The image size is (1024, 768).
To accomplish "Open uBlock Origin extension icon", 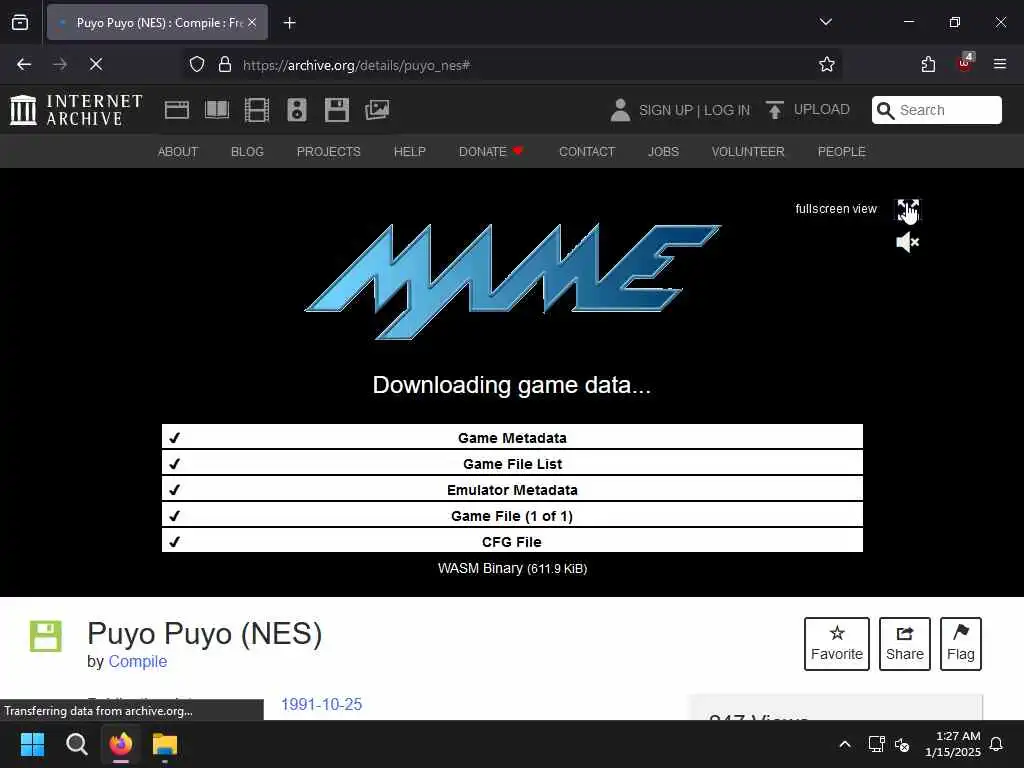I will coord(965,63).
